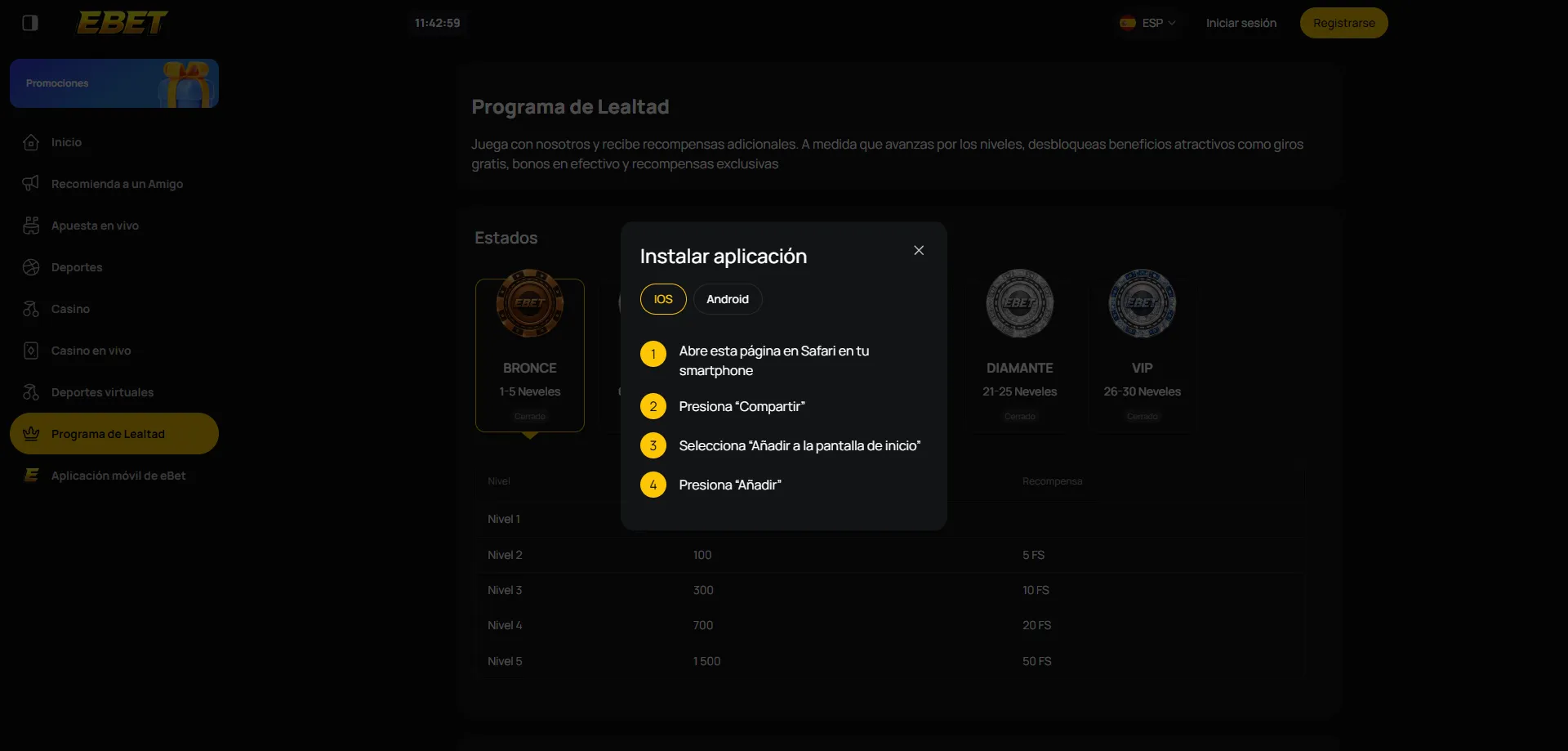Select the VIP 26-30 Neveles card
This screenshot has height=751, width=1568.
(1143, 355)
